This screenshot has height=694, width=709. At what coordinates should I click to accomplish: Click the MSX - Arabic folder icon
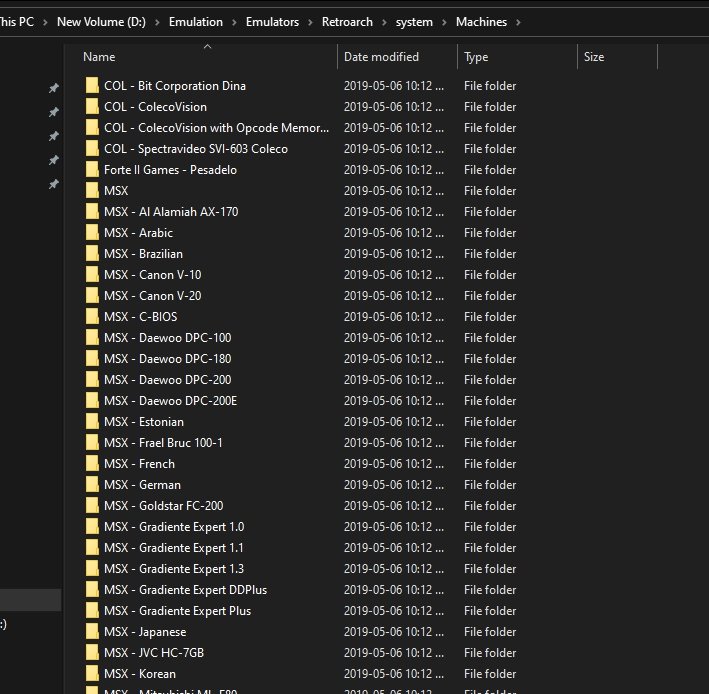point(92,232)
